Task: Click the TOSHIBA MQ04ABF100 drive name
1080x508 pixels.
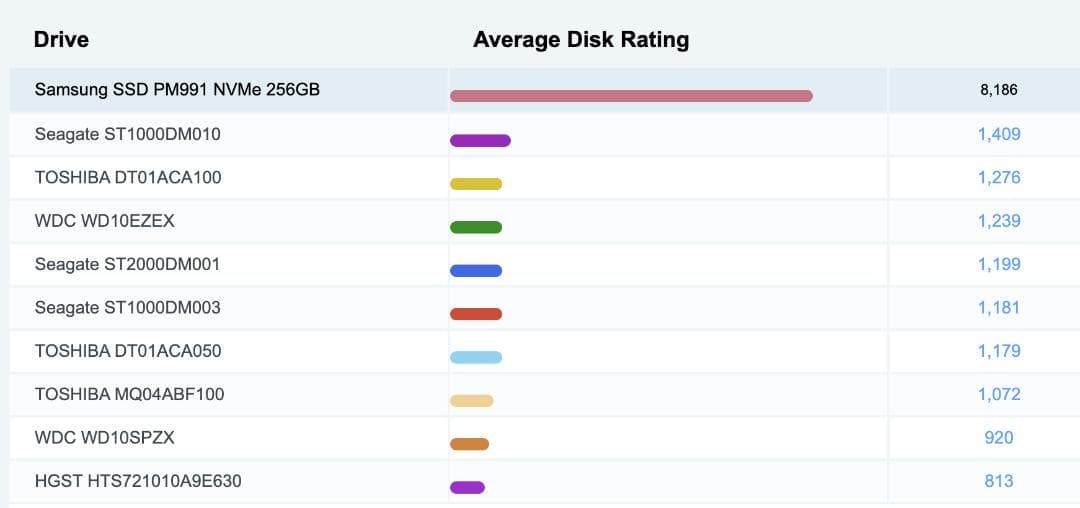Action: point(129,395)
